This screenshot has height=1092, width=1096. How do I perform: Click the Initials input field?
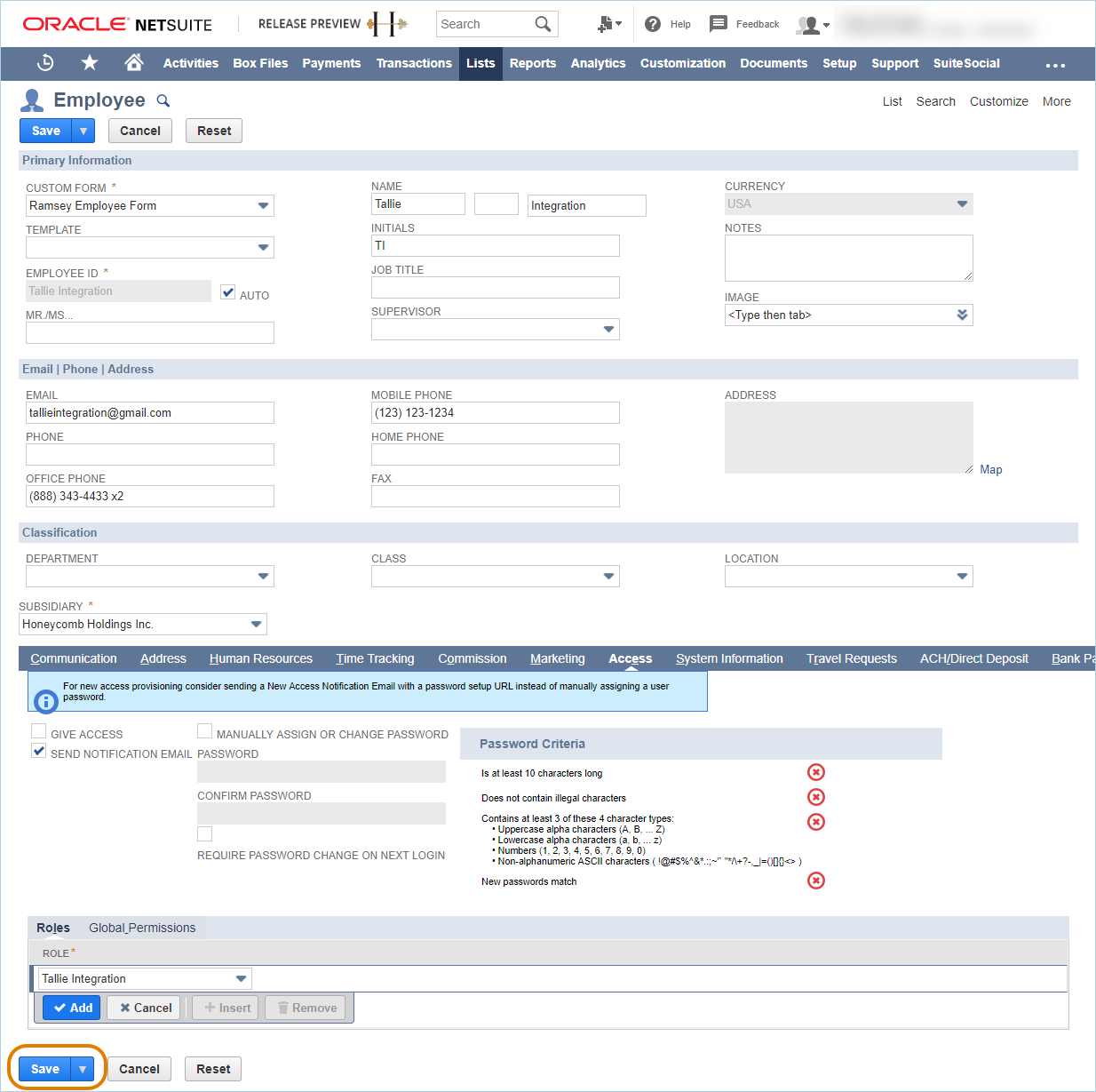[x=496, y=246]
